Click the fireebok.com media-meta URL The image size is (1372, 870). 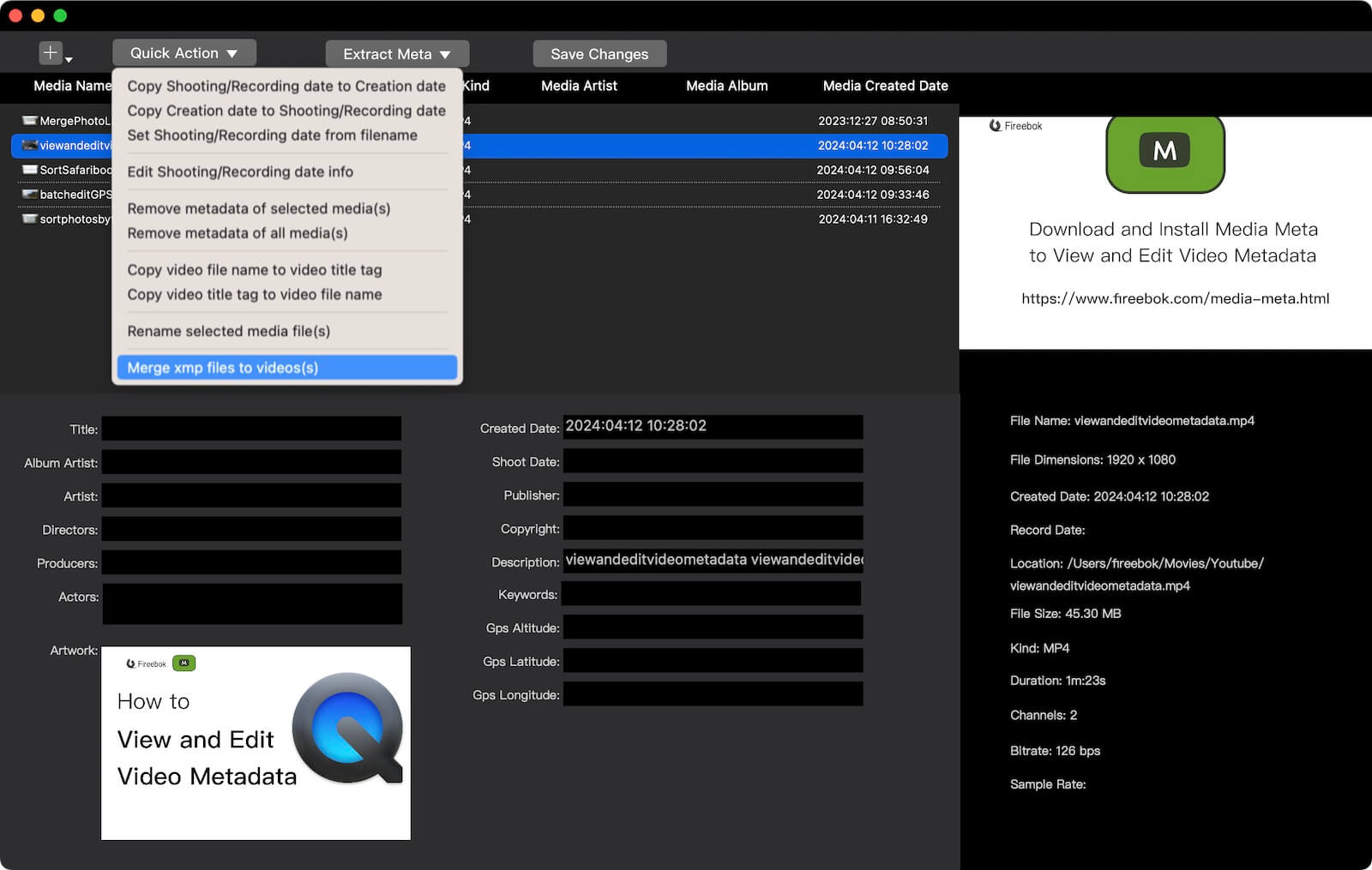click(x=1175, y=298)
